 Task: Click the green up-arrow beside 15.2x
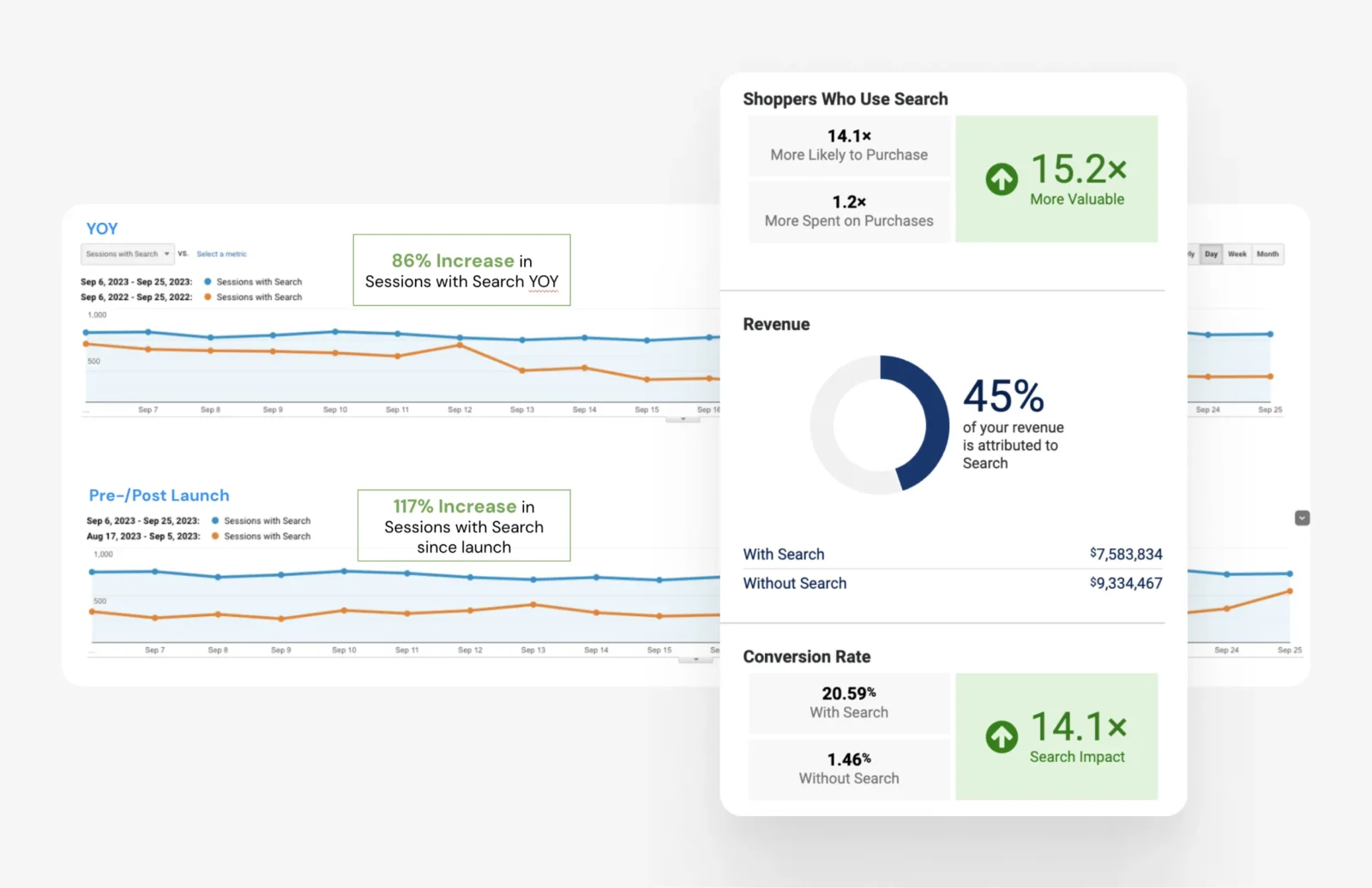1001,179
